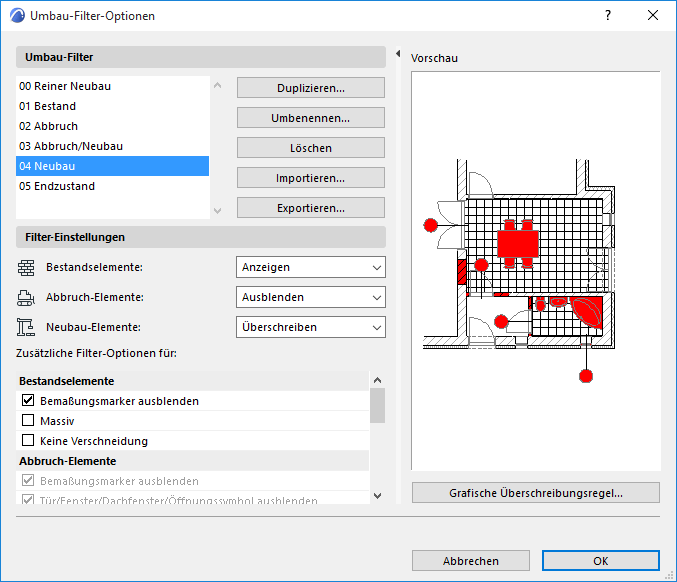The image size is (677, 582).
Task: Confirm with the OK button
Action: click(x=601, y=561)
